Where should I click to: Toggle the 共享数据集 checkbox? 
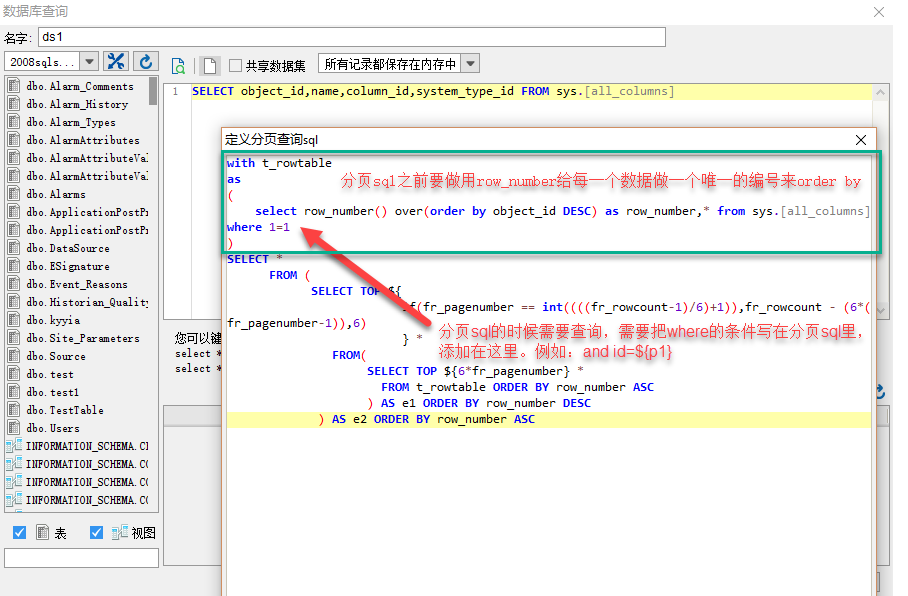tap(235, 65)
